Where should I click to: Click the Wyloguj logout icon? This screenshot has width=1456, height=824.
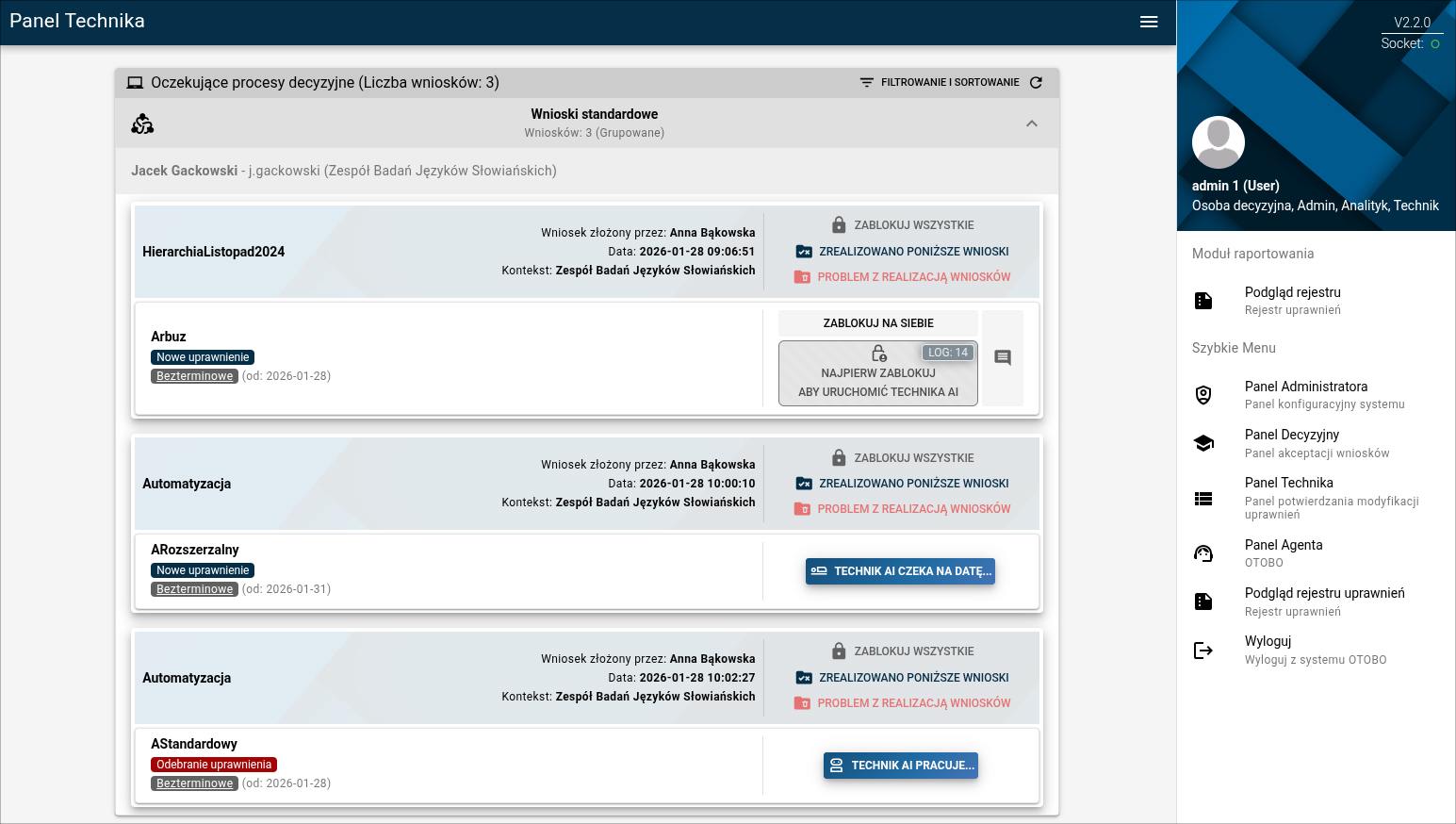[1203, 650]
